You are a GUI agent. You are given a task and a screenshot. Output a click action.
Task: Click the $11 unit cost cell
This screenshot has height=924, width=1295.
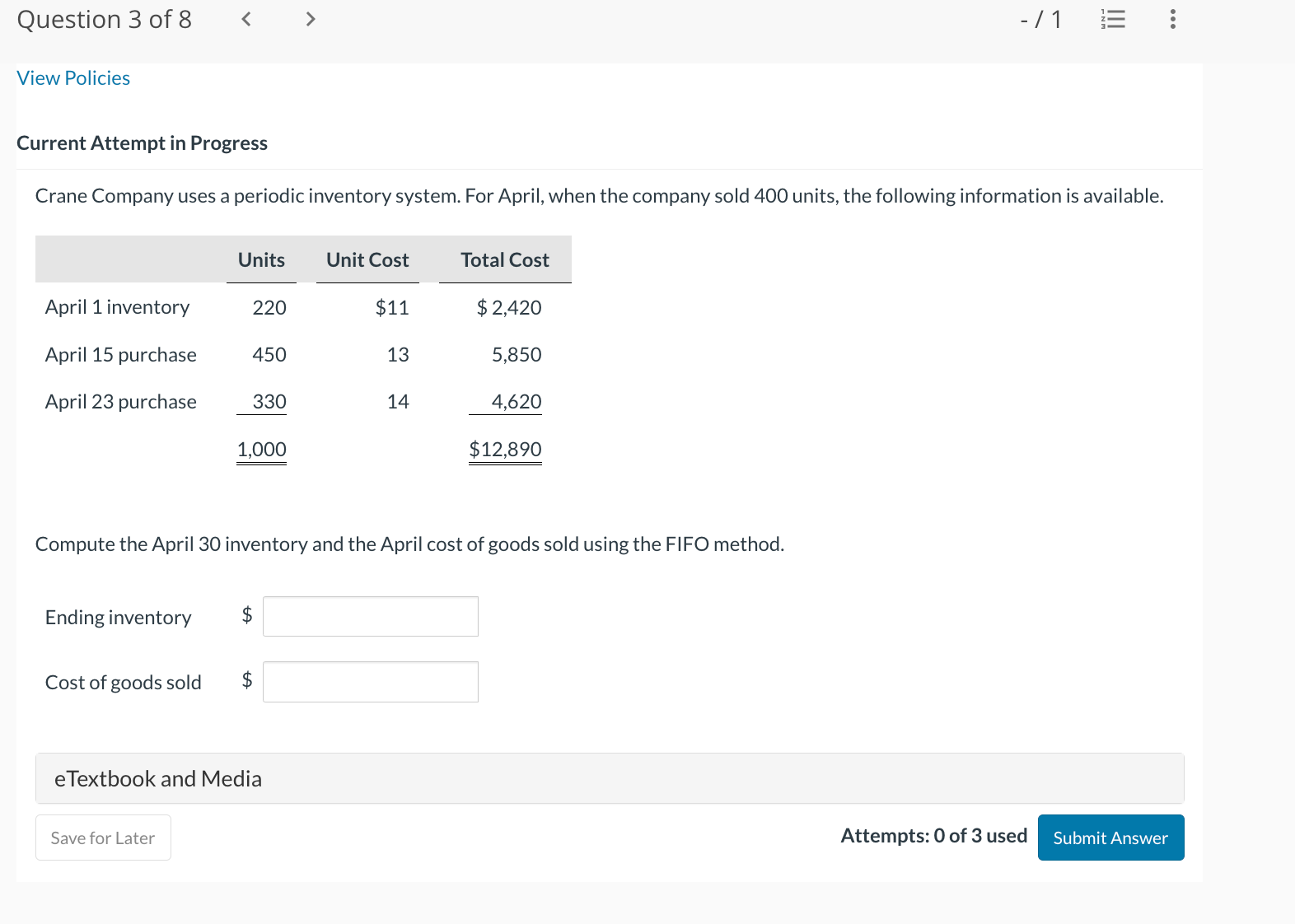392,308
